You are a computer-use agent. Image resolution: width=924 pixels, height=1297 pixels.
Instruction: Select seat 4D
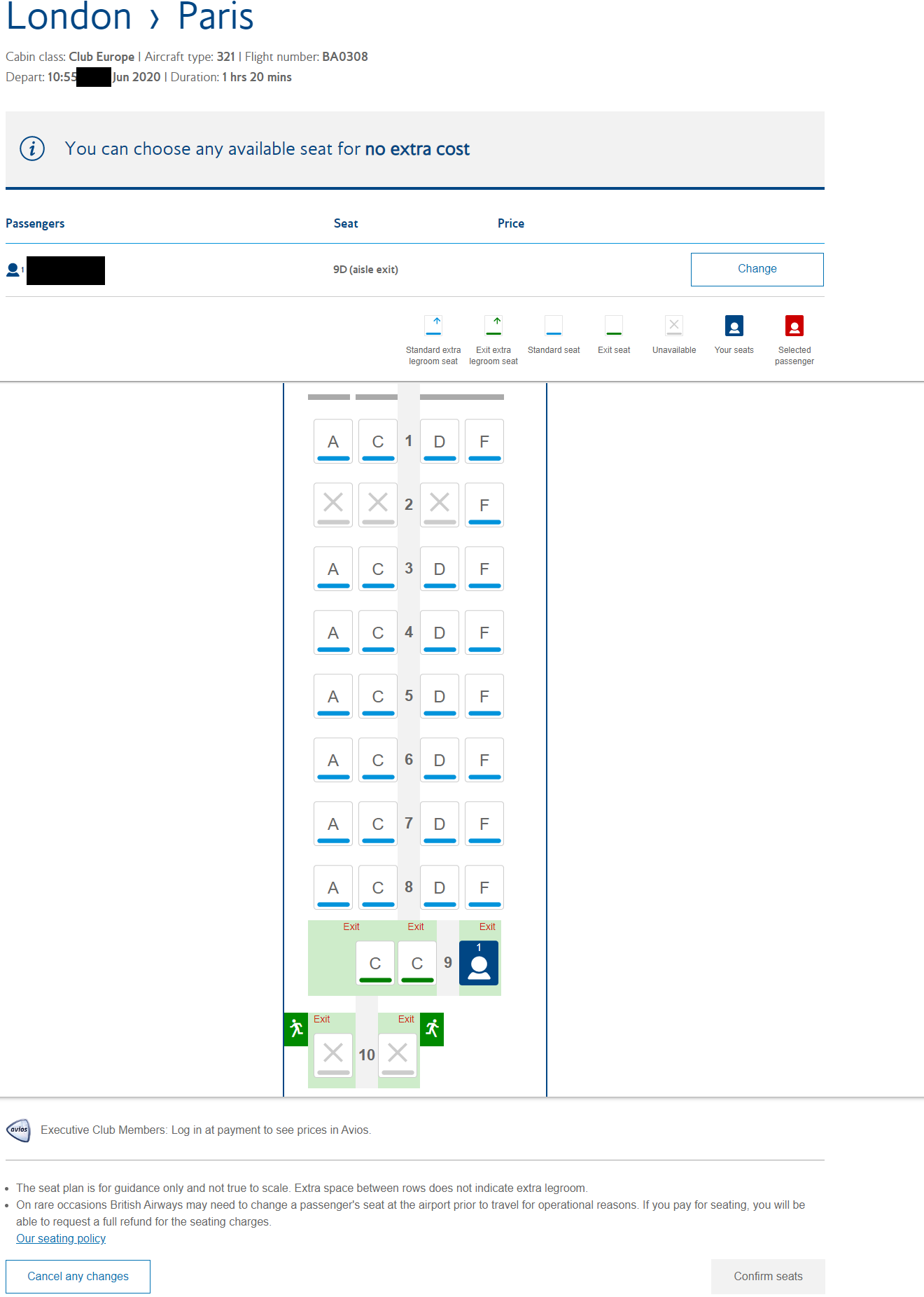(x=440, y=632)
